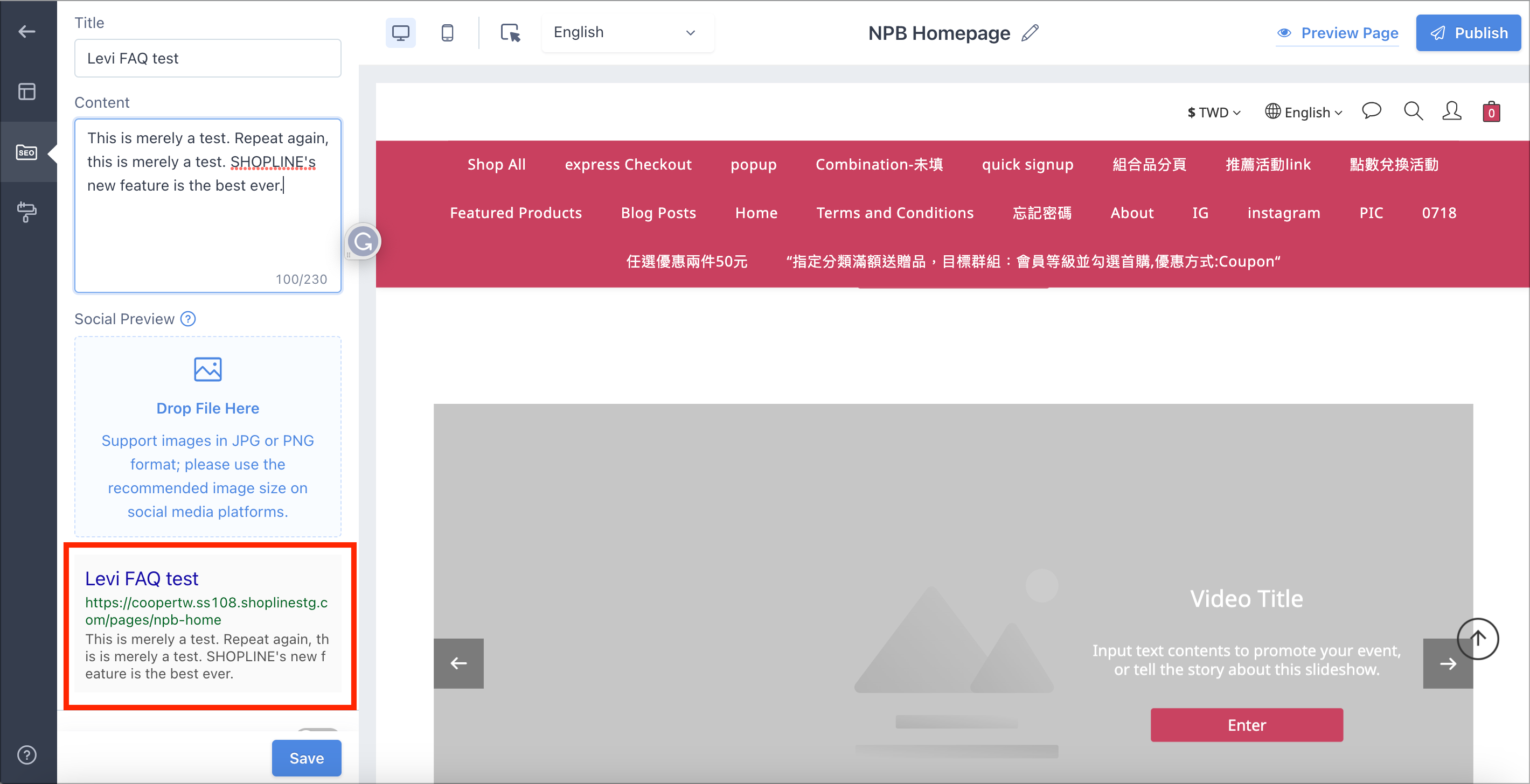Open Featured Products in the navigation
This screenshot has width=1530, height=784.
pos(516,213)
